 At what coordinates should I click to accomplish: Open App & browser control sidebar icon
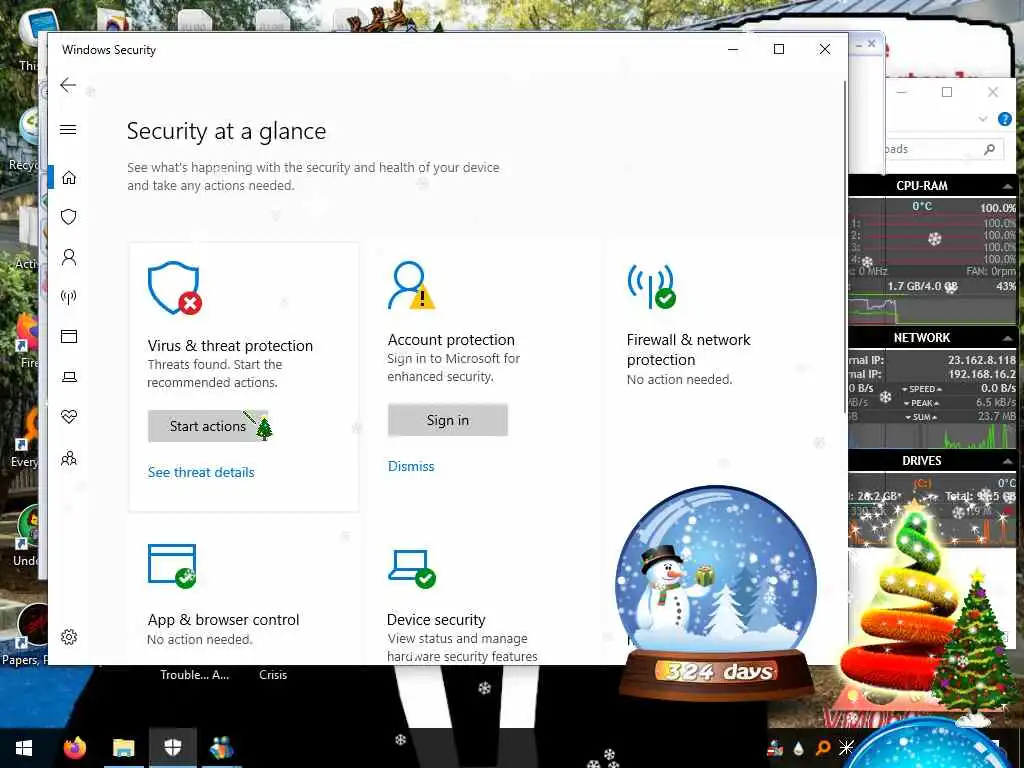[69, 336]
